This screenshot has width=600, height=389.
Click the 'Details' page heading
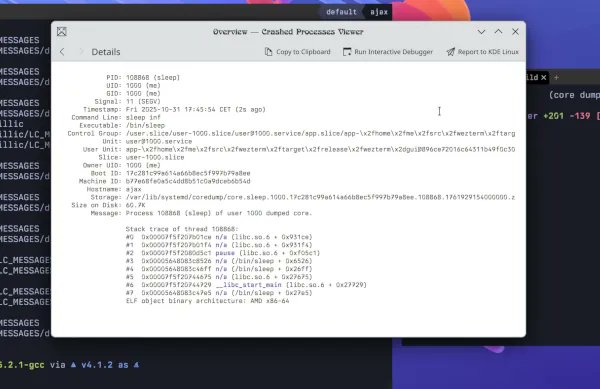(106, 52)
